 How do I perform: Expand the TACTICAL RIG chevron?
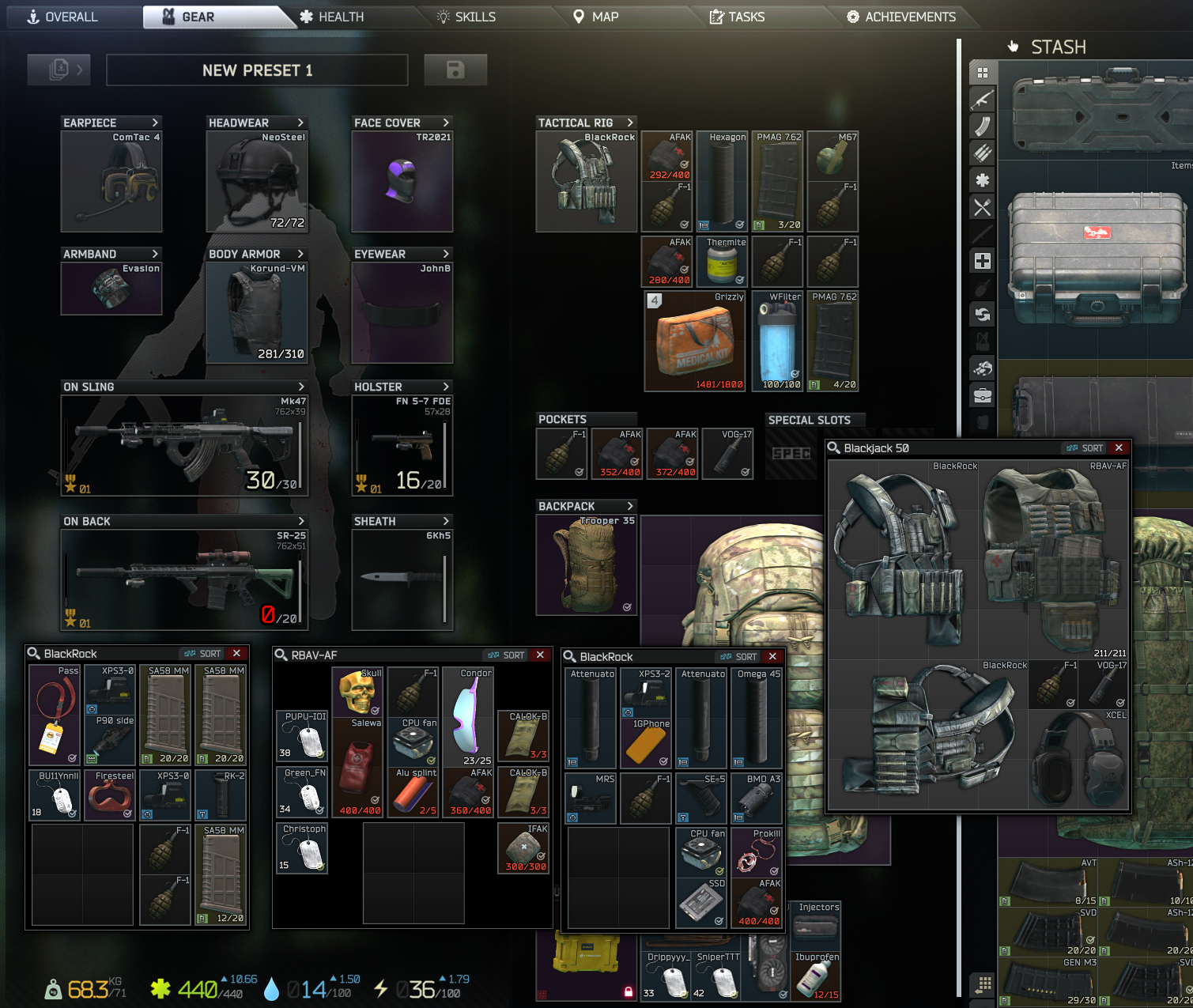[629, 123]
